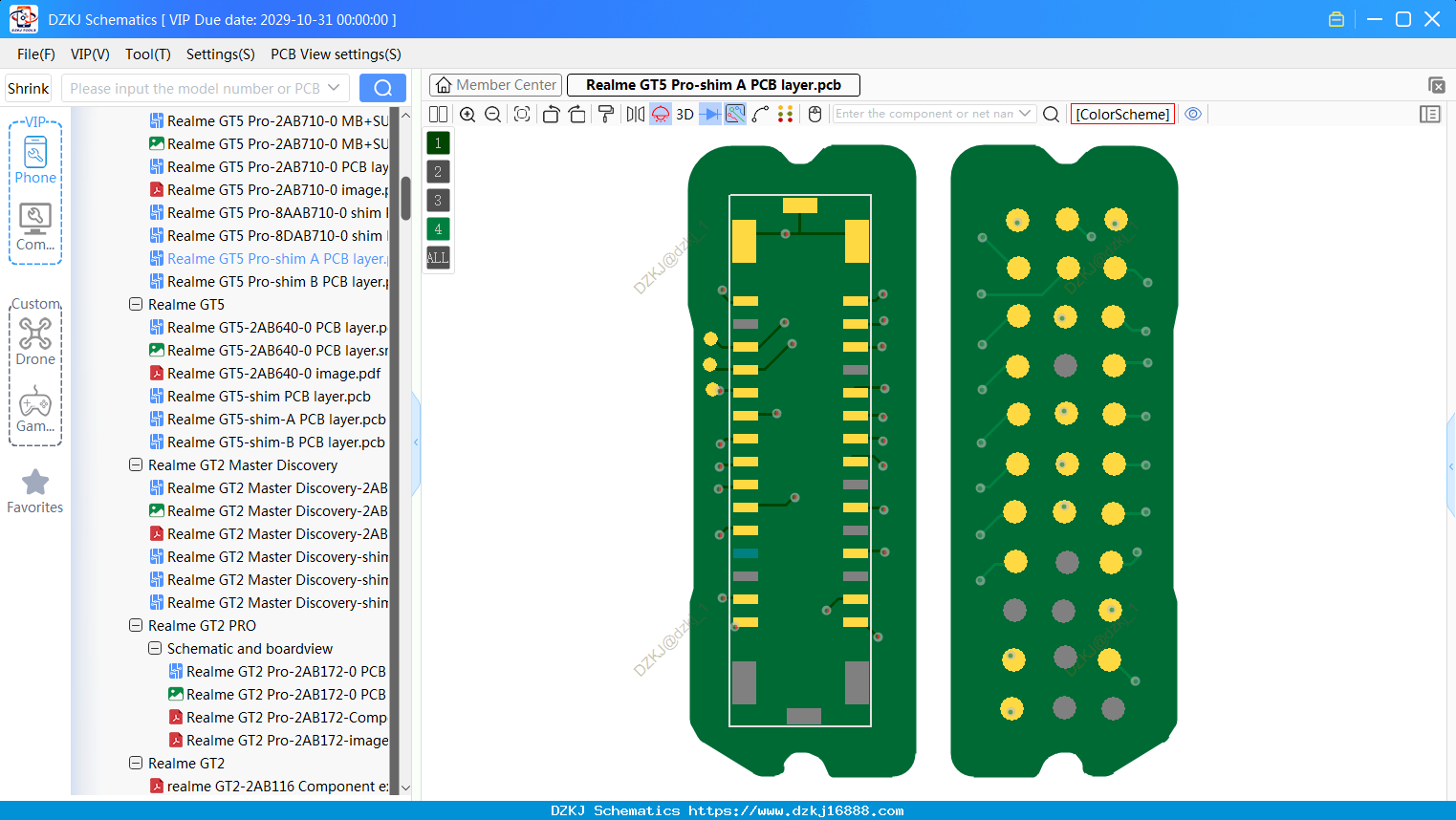The width and height of the screenshot is (1456, 820).
Task: Open the VIP(V) menu
Action: [90, 54]
